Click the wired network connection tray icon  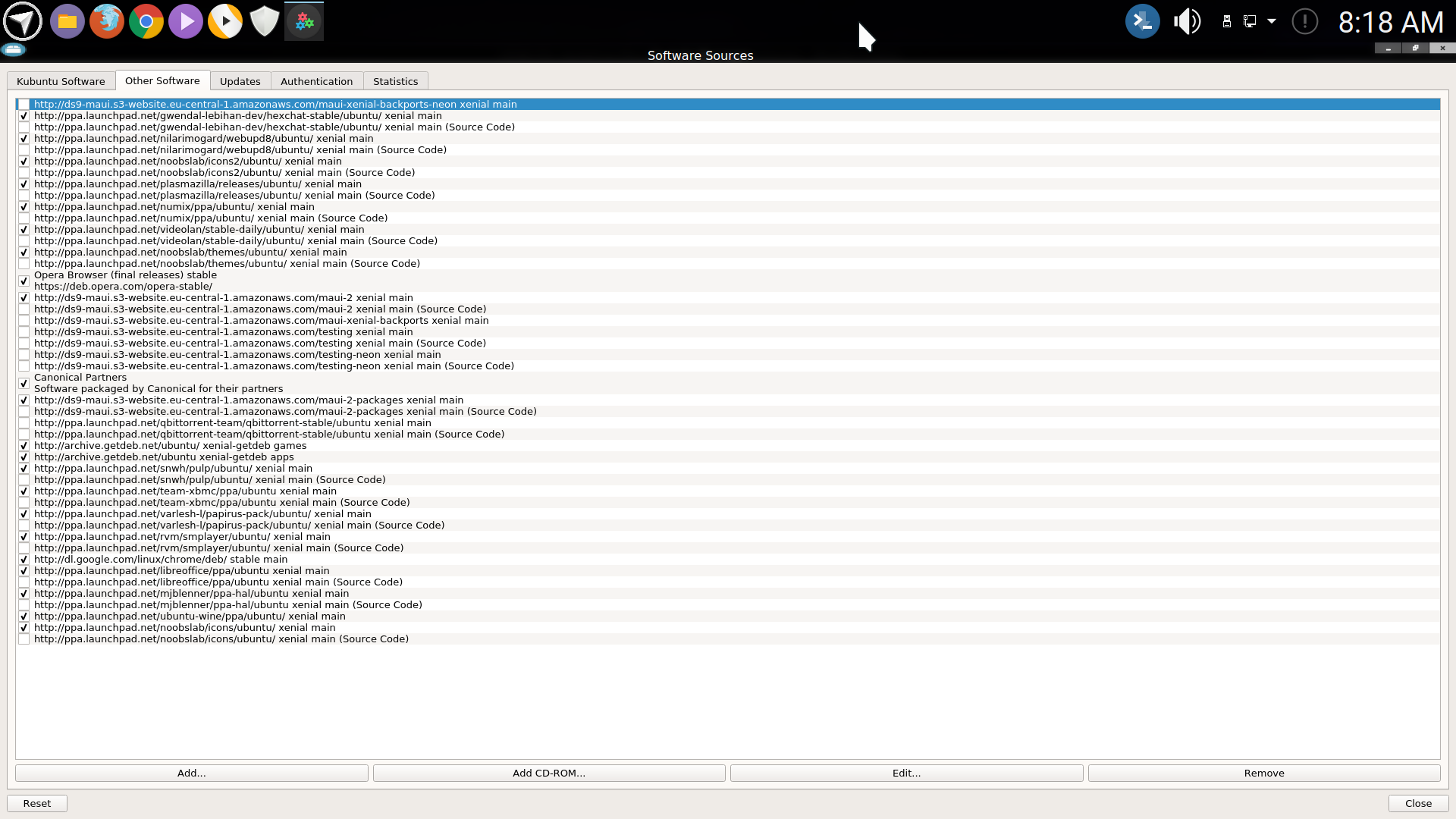coord(1250,21)
